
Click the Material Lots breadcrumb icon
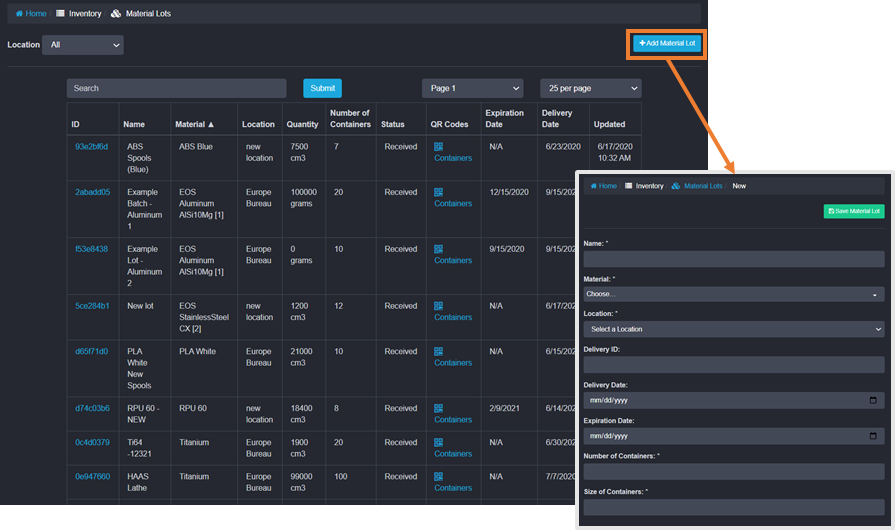116,13
